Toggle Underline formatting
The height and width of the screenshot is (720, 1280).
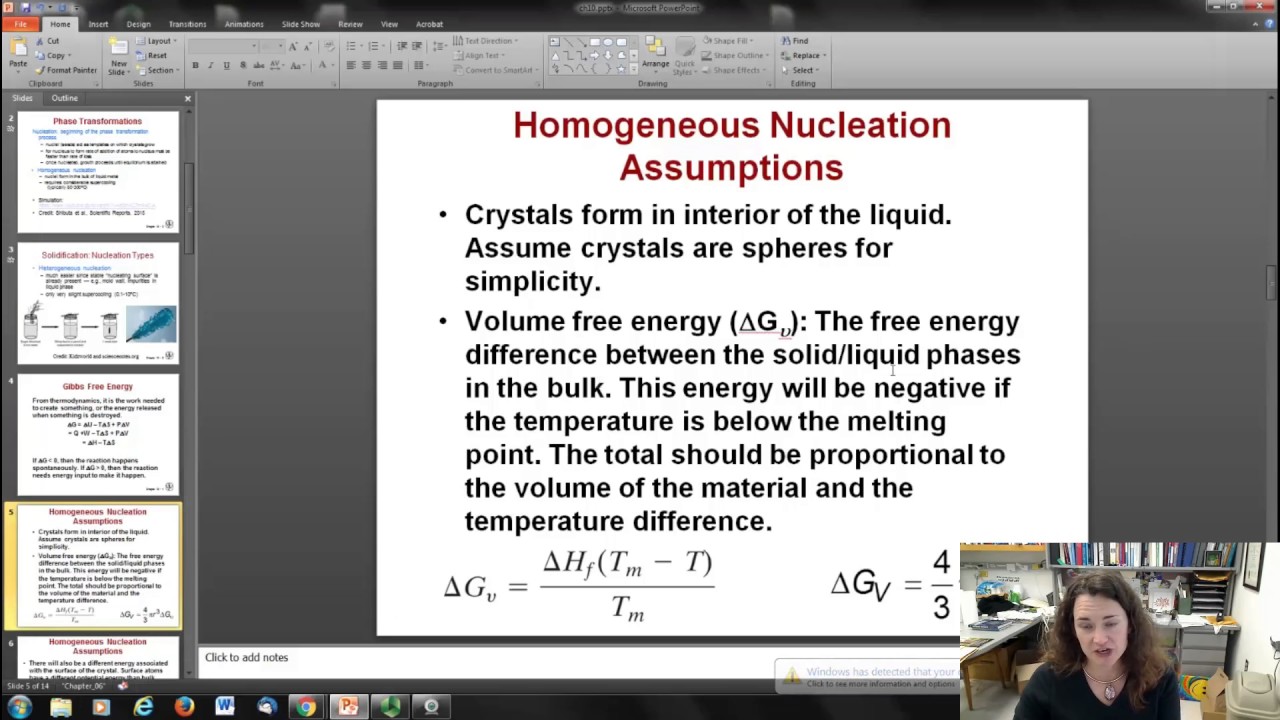coord(226,65)
